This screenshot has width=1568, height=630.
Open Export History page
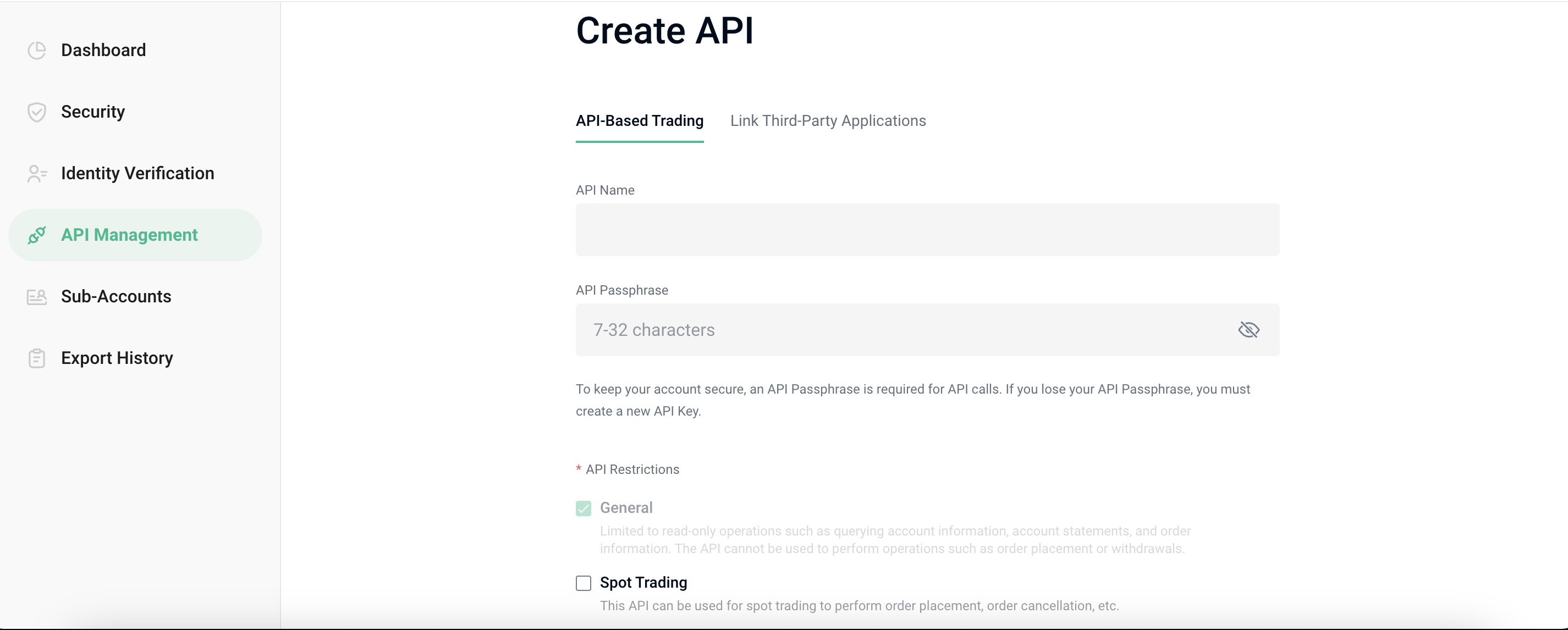[x=135, y=358]
